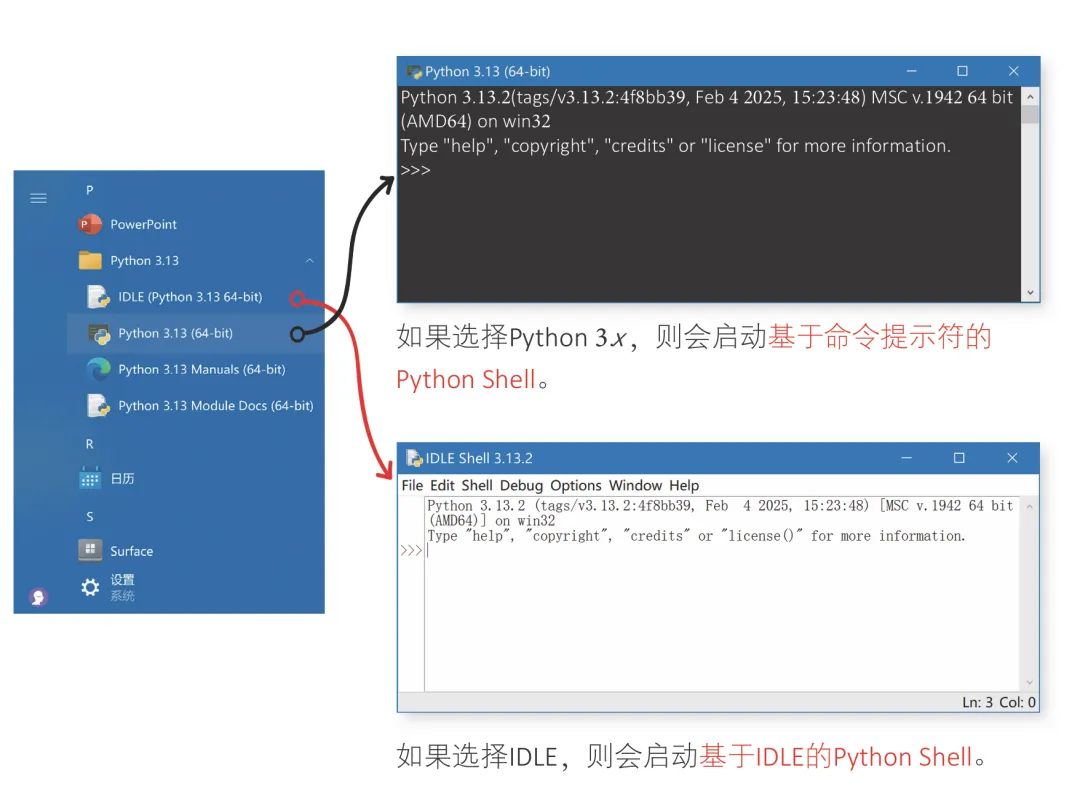Click the Surface label in Start

(x=132, y=551)
